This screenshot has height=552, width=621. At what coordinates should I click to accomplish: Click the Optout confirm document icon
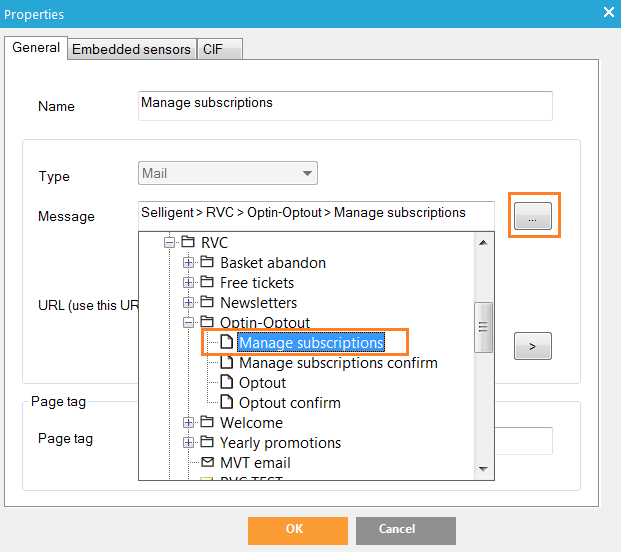pos(226,403)
